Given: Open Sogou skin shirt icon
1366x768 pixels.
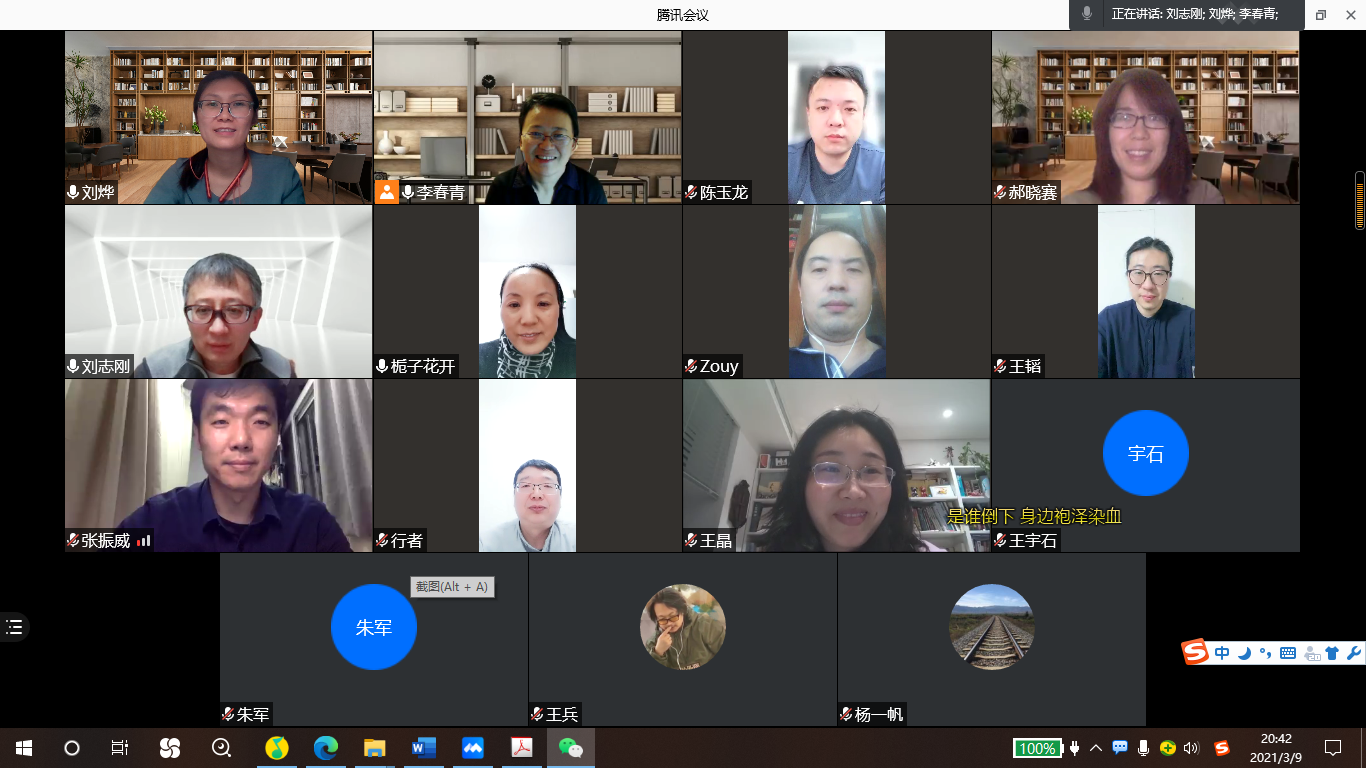Looking at the screenshot, I should coord(1331,653).
